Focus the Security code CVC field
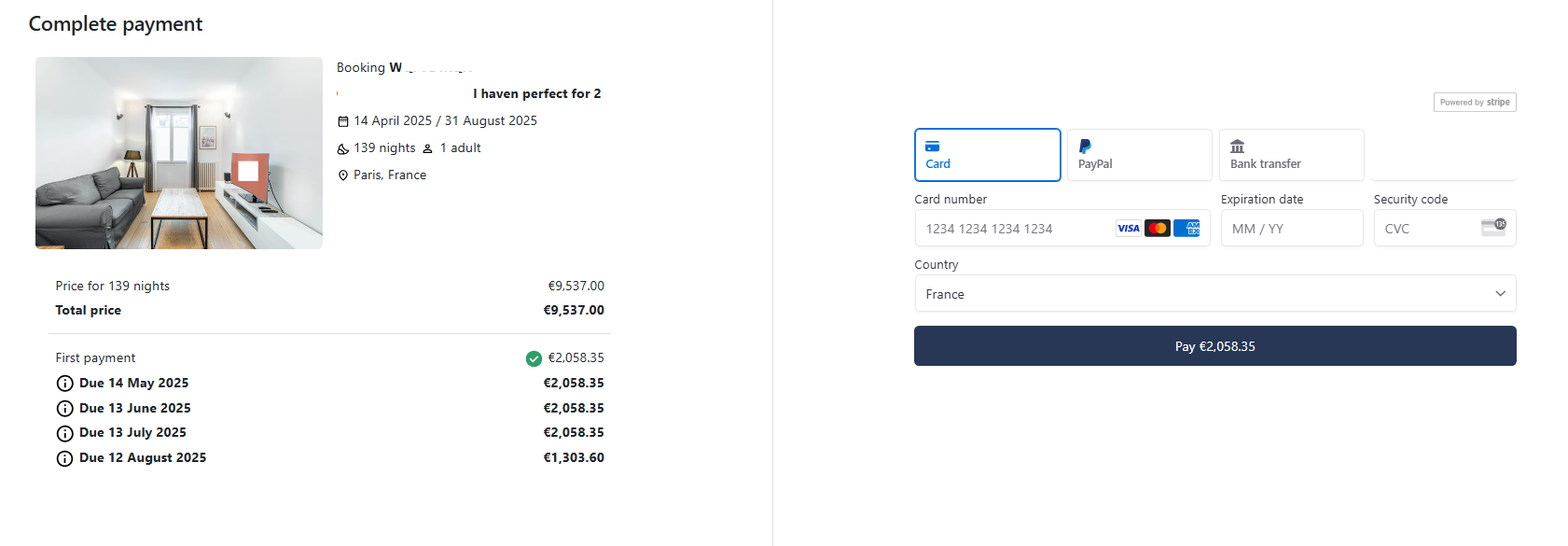The width and height of the screenshot is (1568, 546). [1445, 228]
